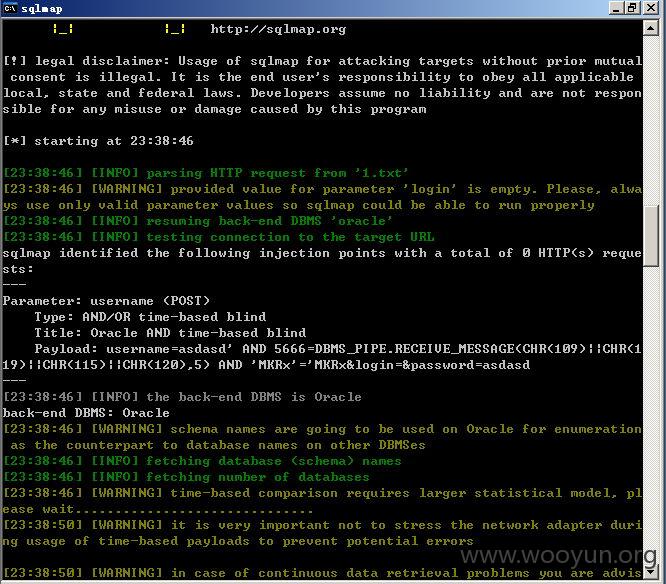Viewport: 666px width, 584px height.
Task: Click the '[*] starting at 23:38:46' line
Action: pos(98,141)
